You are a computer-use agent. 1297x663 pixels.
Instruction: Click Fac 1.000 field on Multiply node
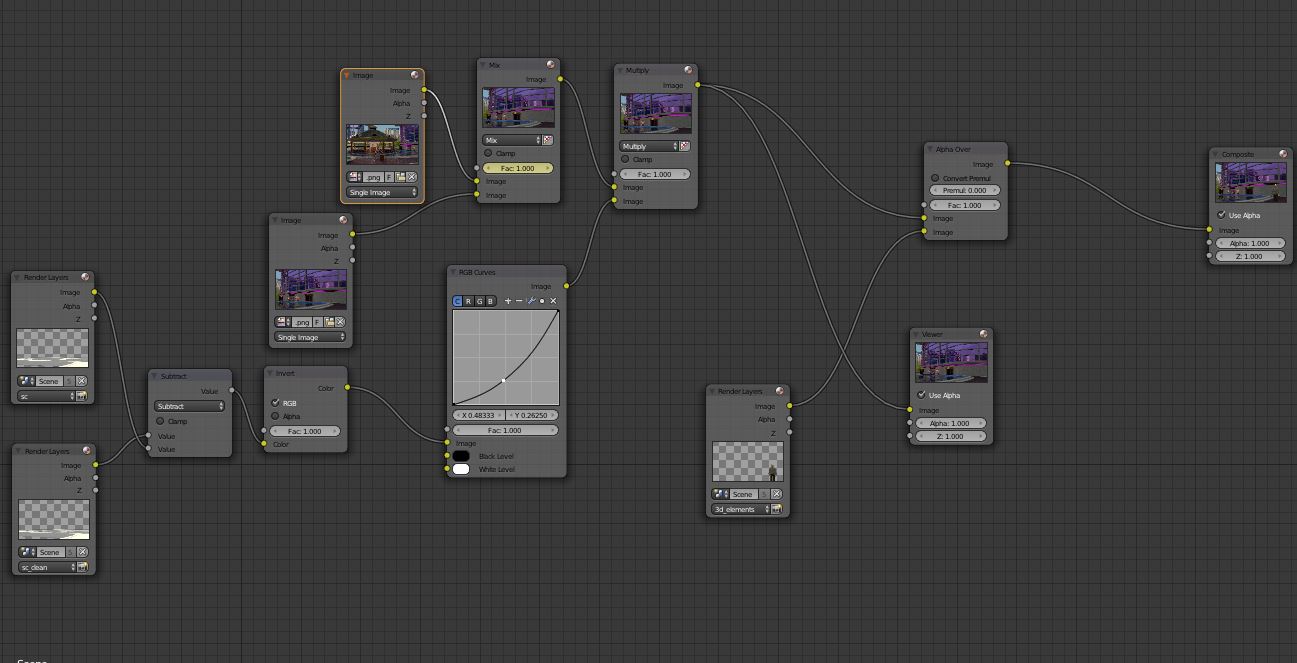655,174
